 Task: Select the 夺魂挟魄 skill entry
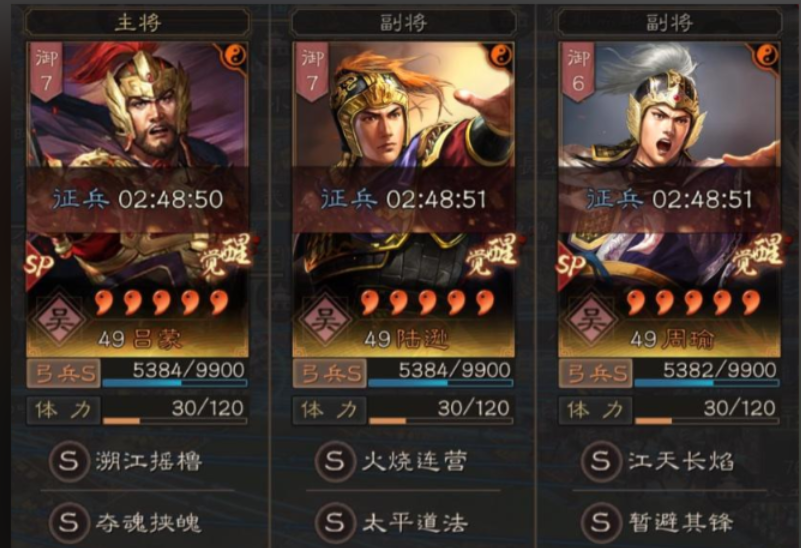click(126, 522)
